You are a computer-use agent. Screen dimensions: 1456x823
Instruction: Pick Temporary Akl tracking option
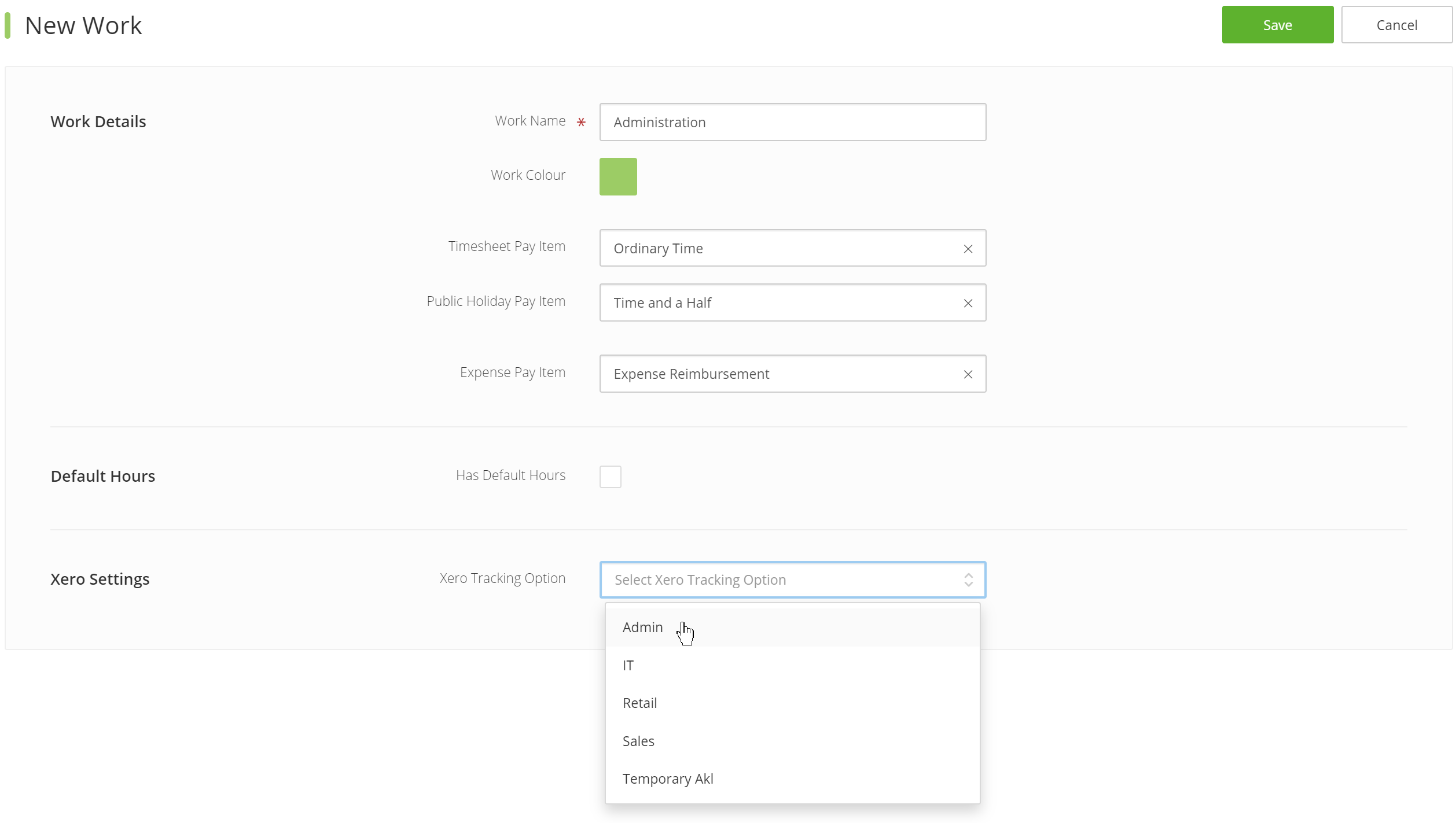(x=792, y=778)
